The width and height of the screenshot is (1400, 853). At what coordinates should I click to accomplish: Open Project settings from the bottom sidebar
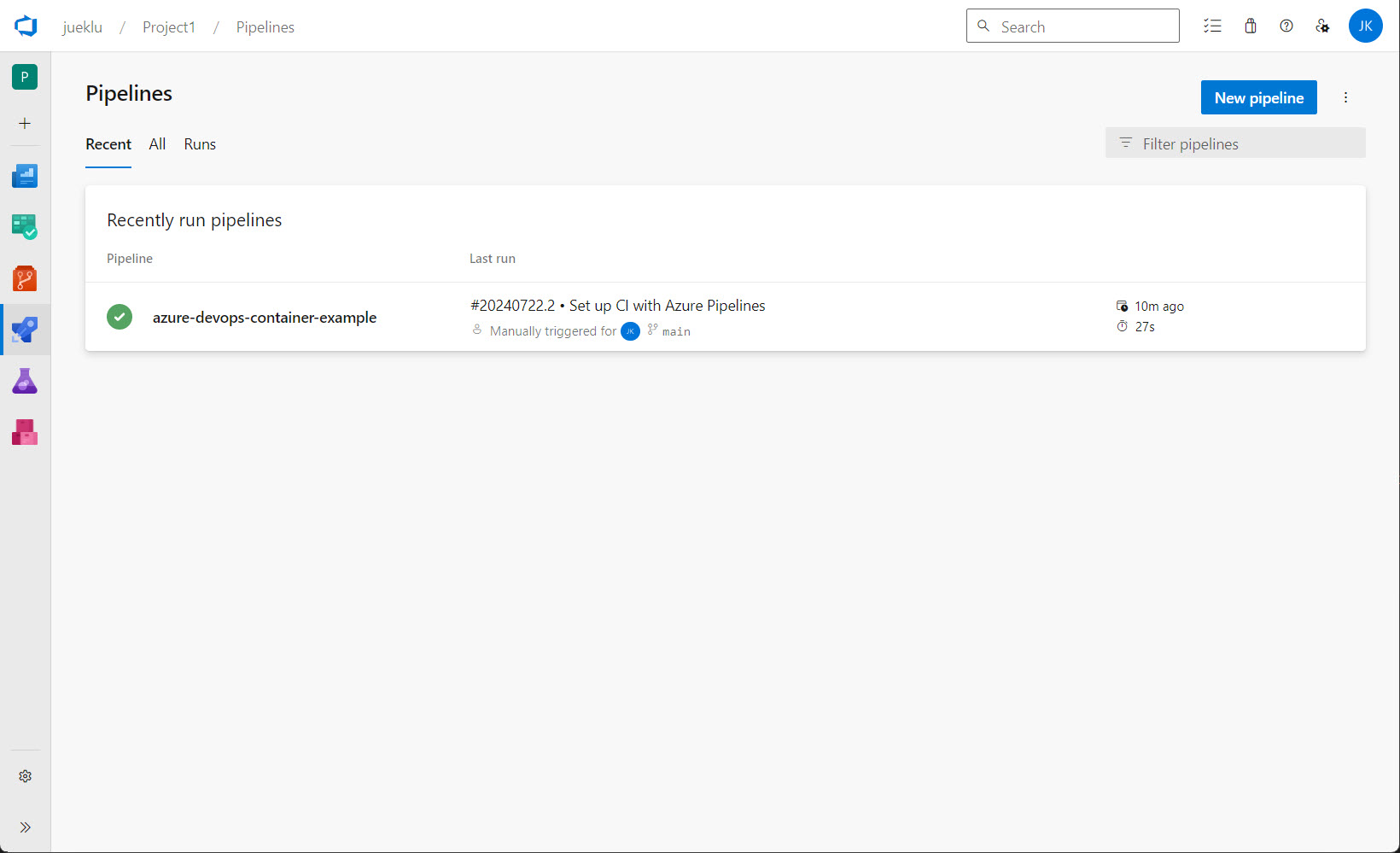point(25,775)
